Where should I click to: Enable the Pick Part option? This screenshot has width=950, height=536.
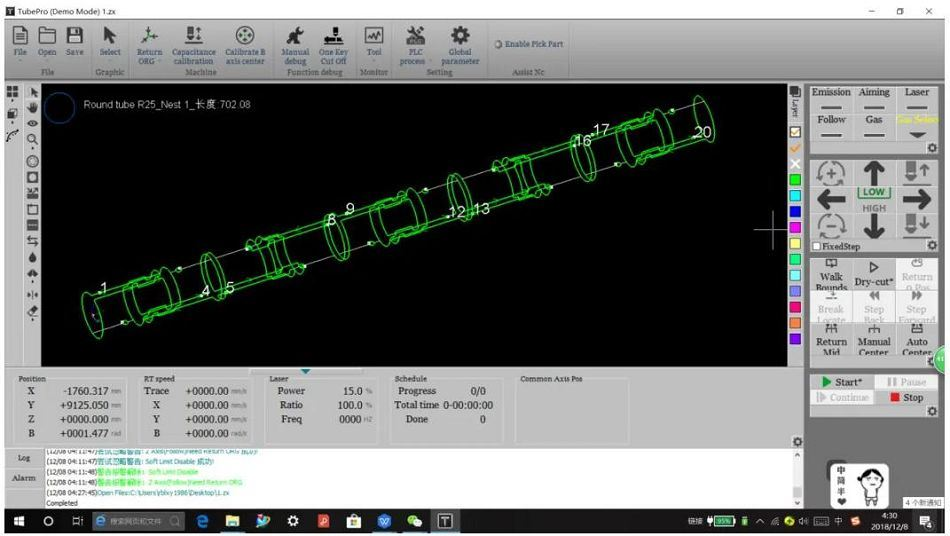click(528, 44)
